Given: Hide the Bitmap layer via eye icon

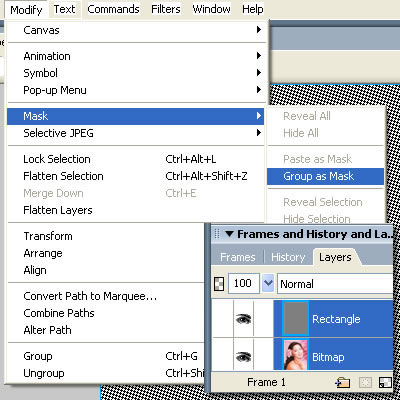Looking at the screenshot, I should (x=243, y=357).
